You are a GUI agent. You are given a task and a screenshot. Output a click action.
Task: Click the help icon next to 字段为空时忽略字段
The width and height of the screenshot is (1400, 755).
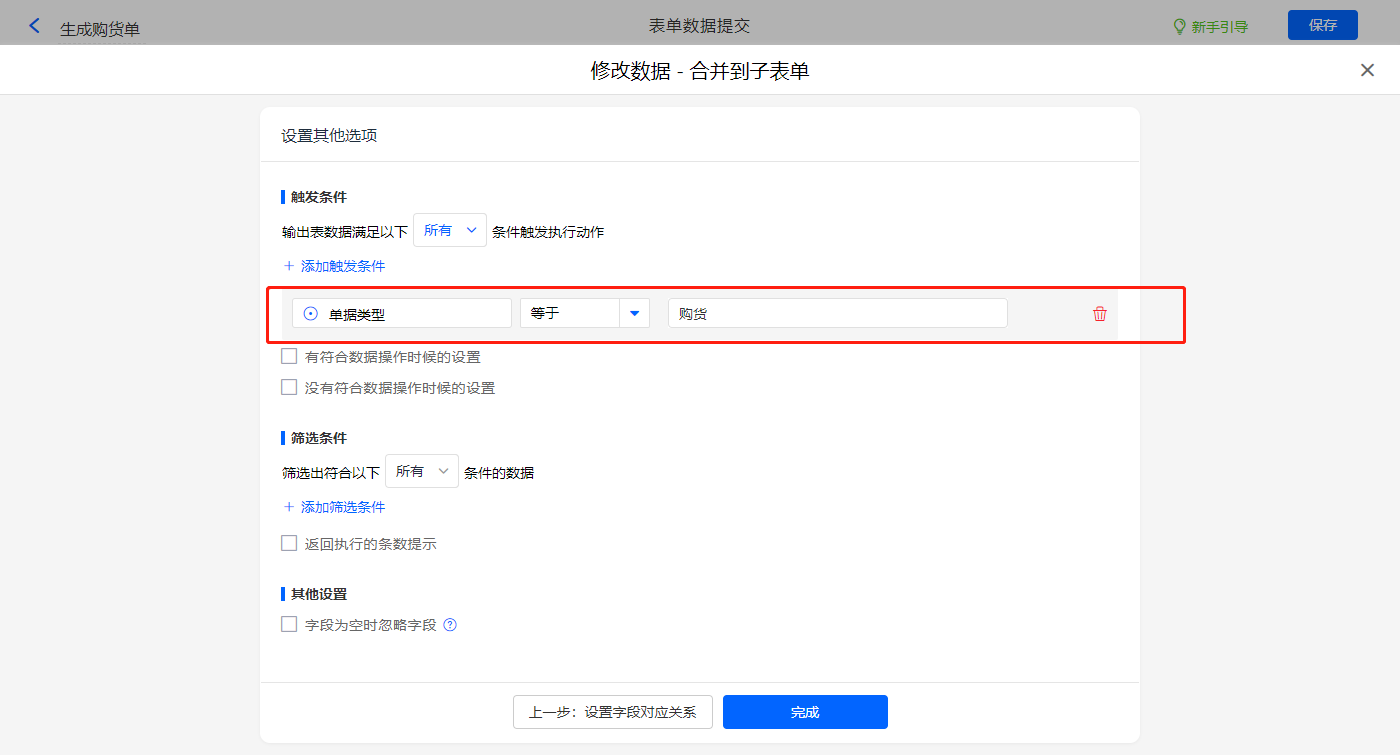(450, 625)
